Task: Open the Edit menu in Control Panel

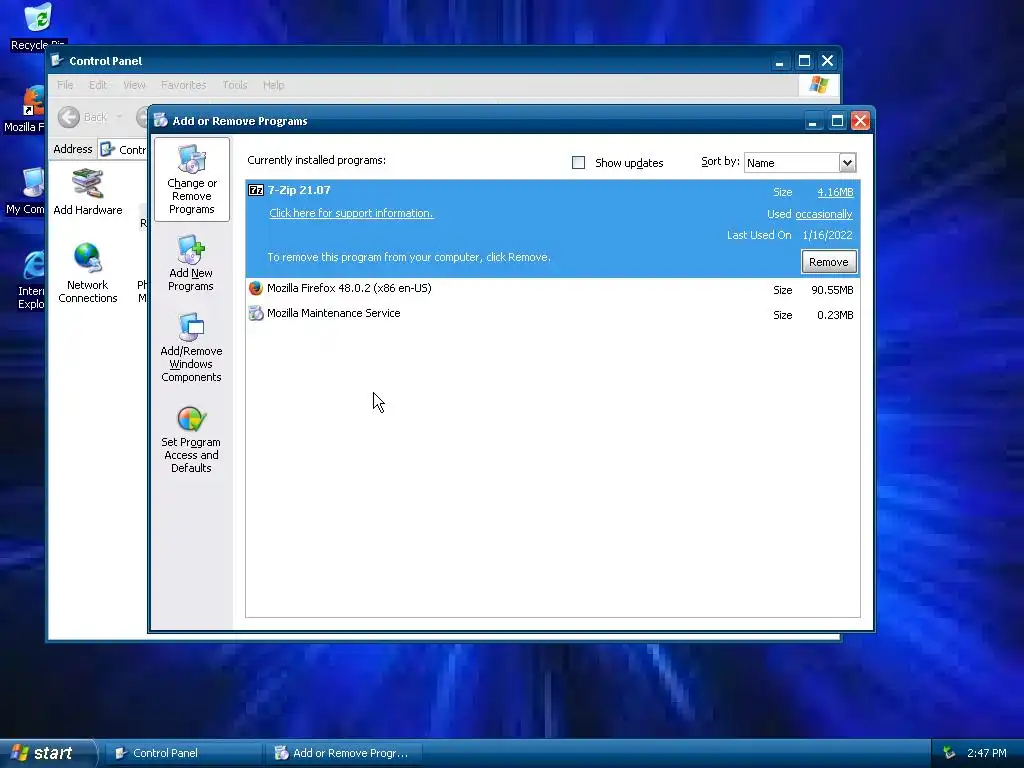Action: (x=98, y=85)
